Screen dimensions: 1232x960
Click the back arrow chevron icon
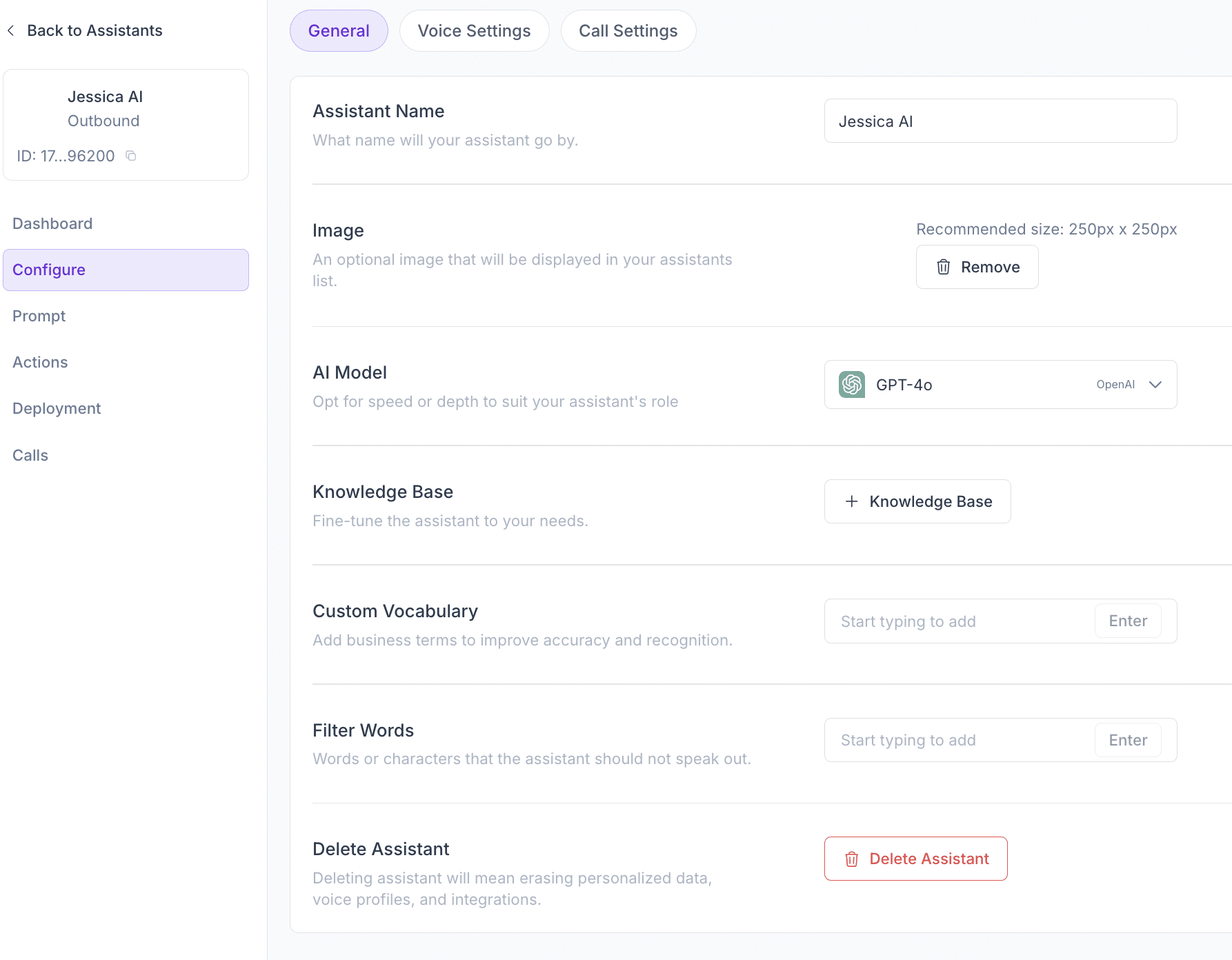click(x=11, y=30)
